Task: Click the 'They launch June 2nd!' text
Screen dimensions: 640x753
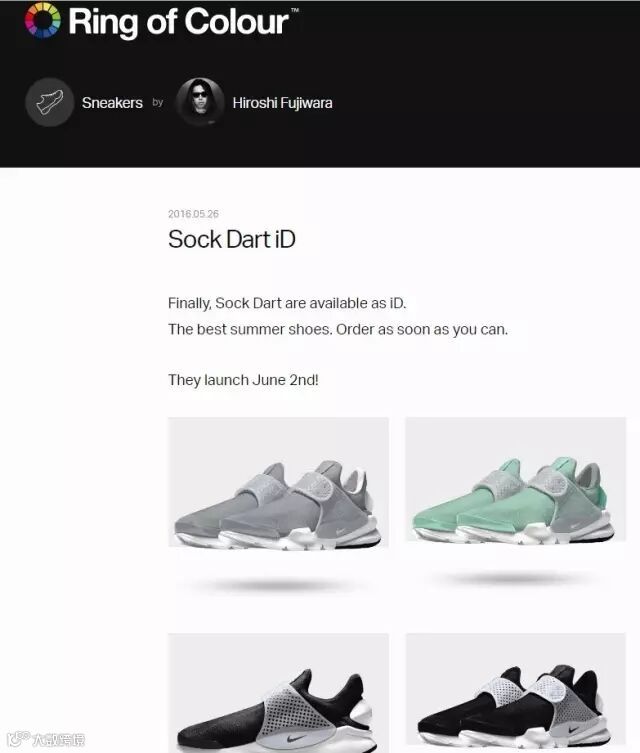Action: (x=243, y=380)
